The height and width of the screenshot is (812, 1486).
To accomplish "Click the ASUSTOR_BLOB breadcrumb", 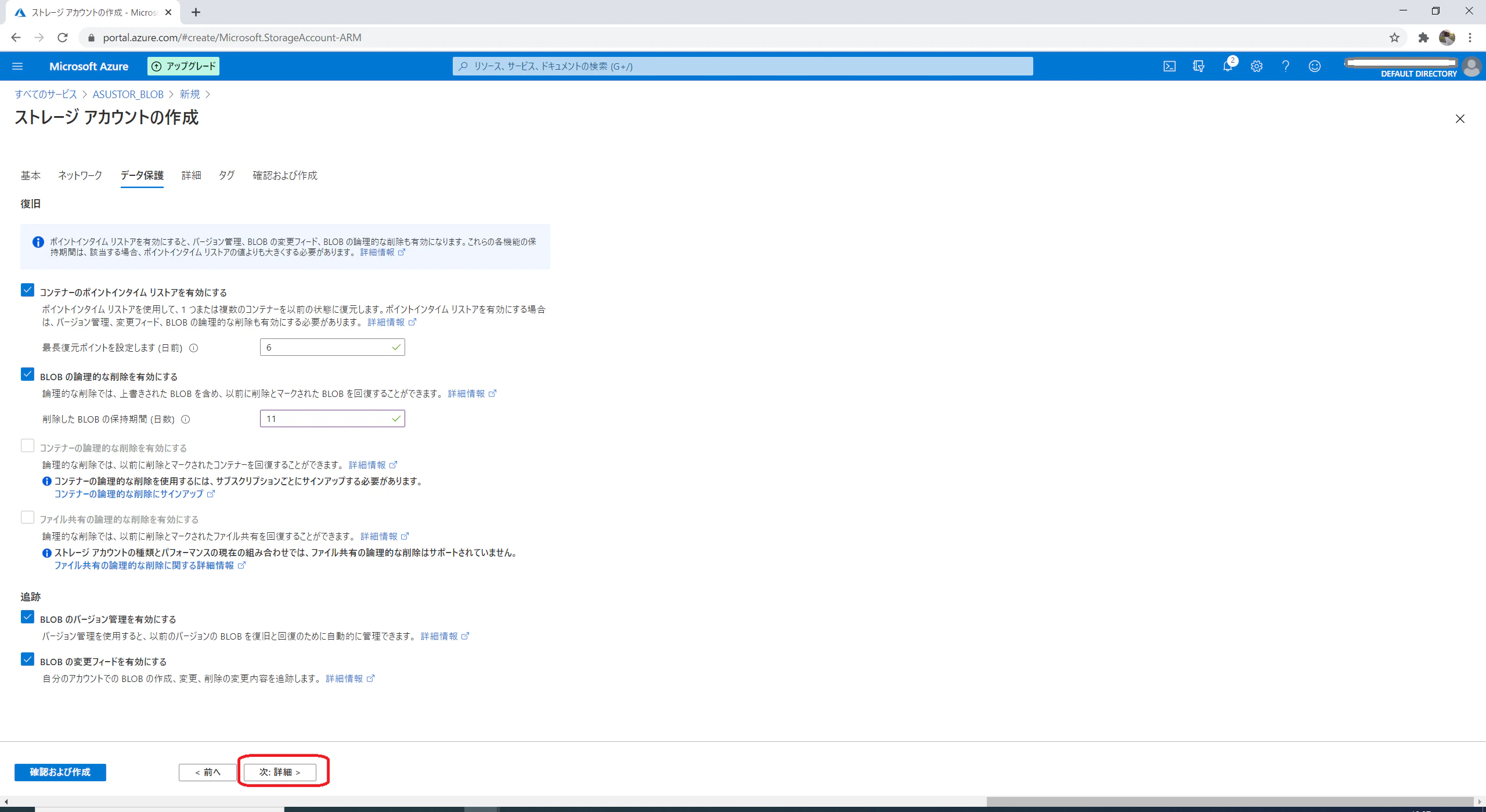I will click(x=128, y=94).
